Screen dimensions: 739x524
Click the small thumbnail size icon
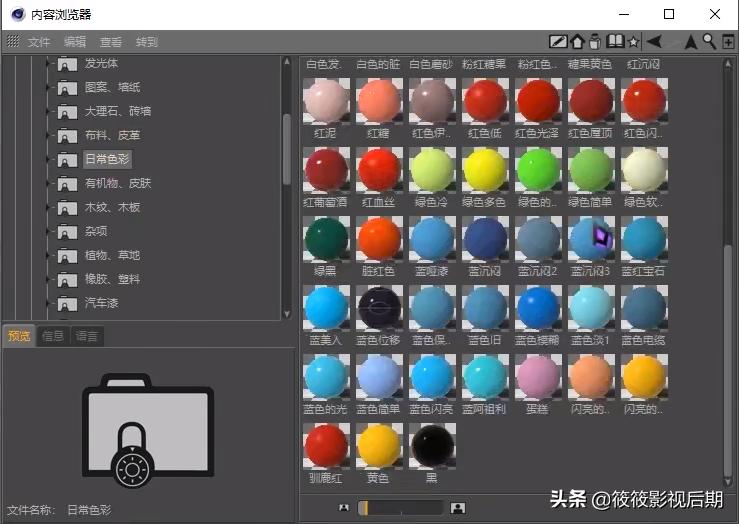[x=344, y=508]
